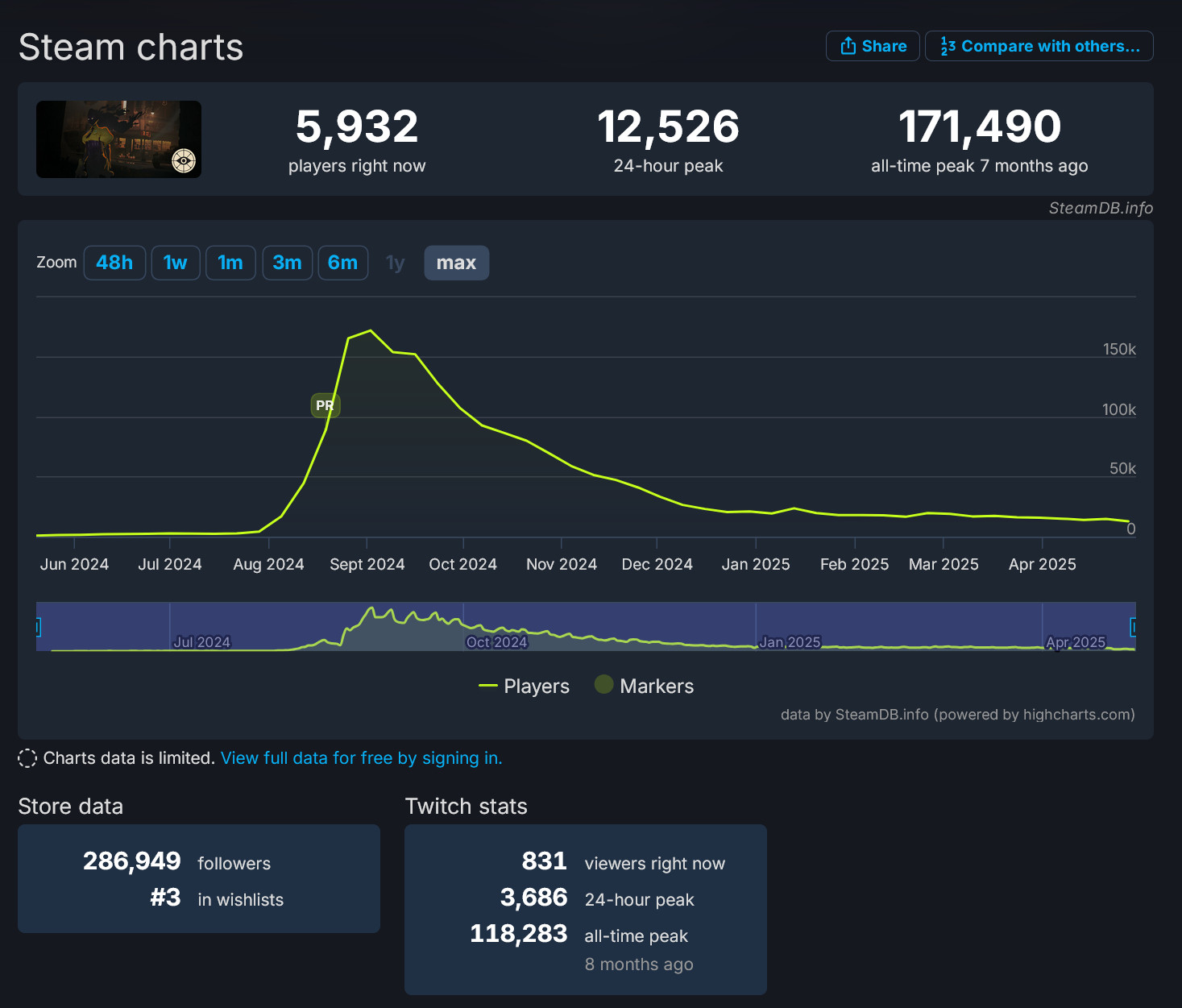The height and width of the screenshot is (1008, 1182).
Task: Toggle the Players series in legend
Action: click(x=524, y=687)
